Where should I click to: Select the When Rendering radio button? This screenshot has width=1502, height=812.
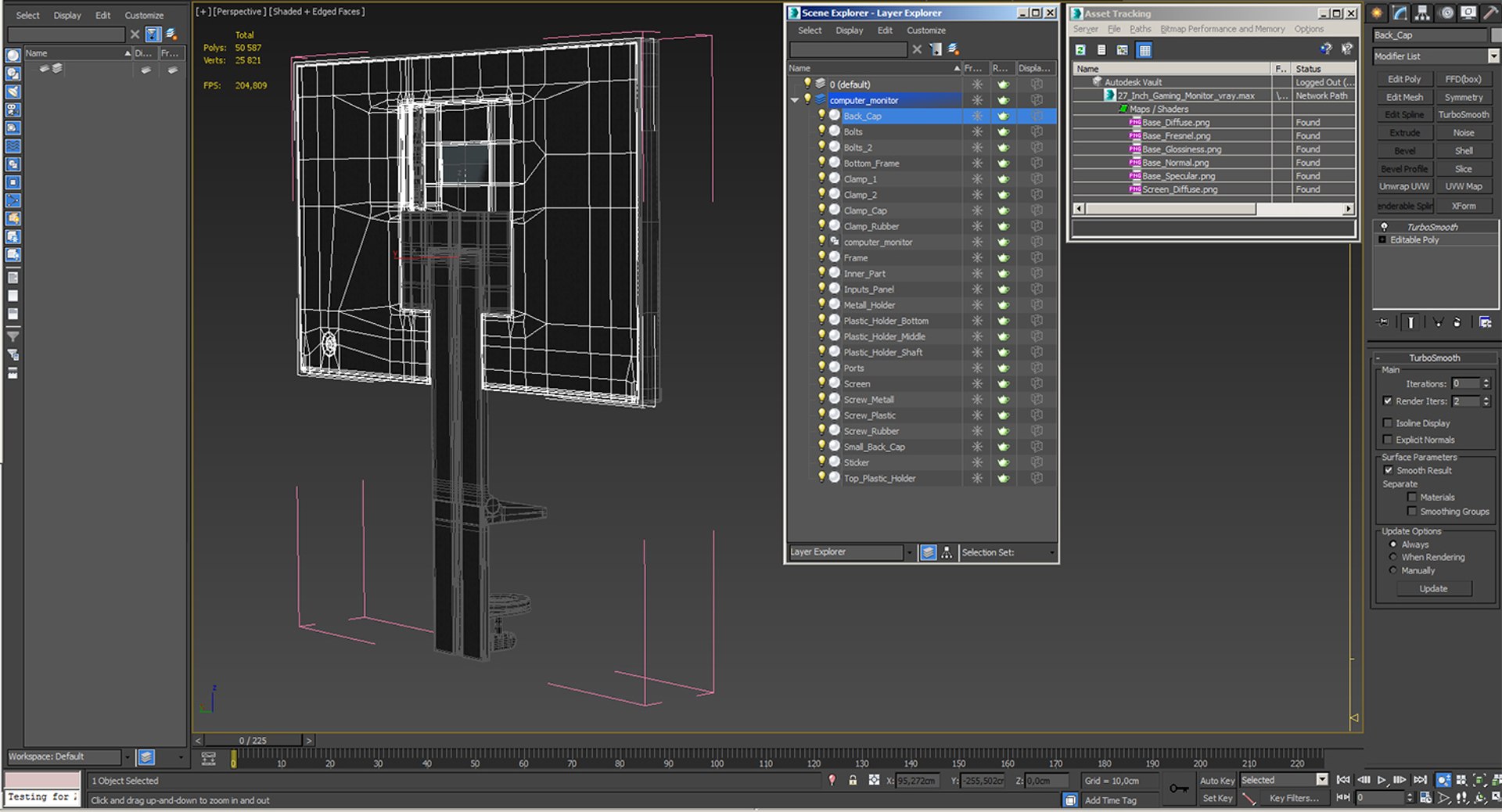1392,557
